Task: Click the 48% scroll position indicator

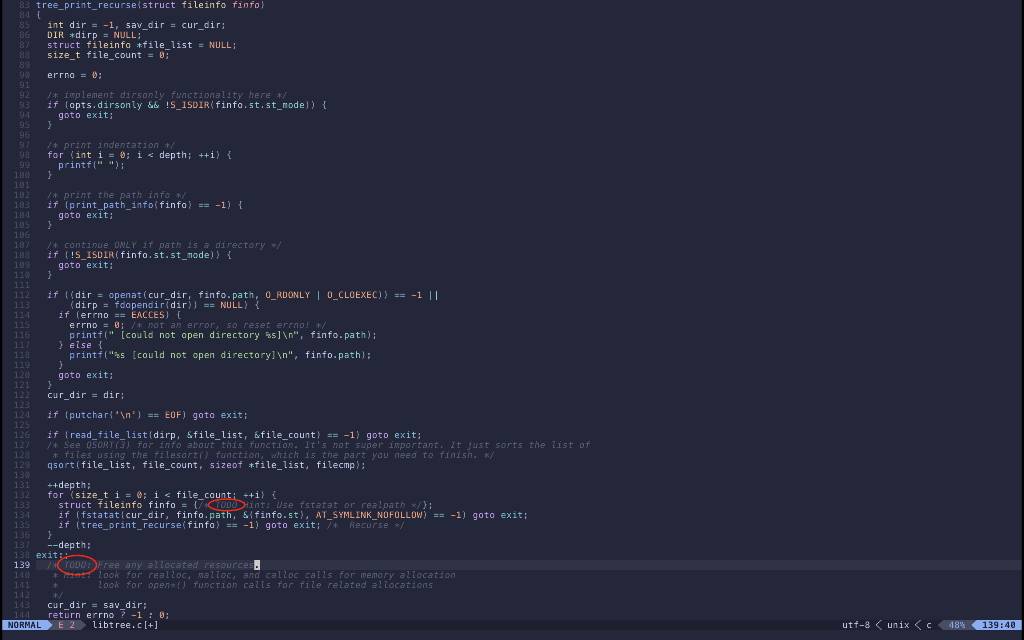Action: (956, 624)
